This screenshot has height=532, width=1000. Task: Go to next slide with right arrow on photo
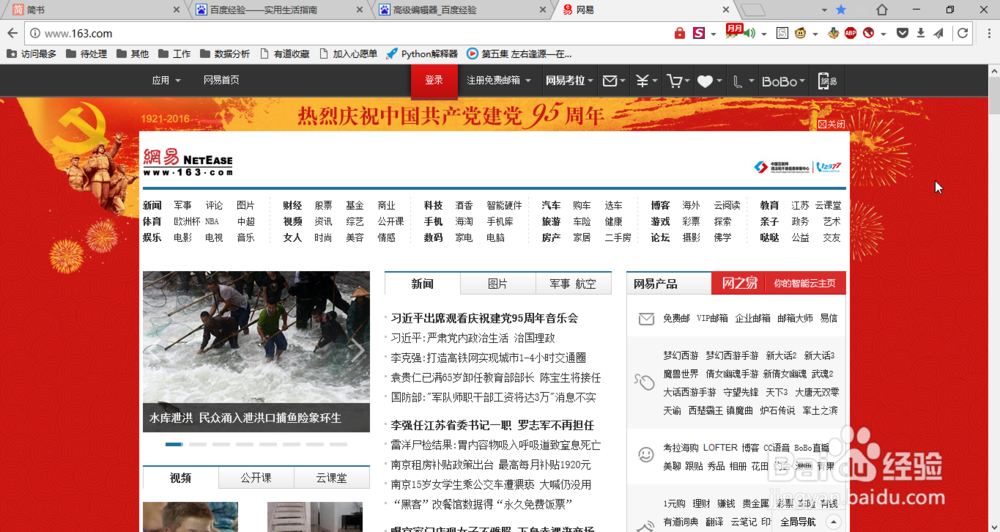coord(358,351)
